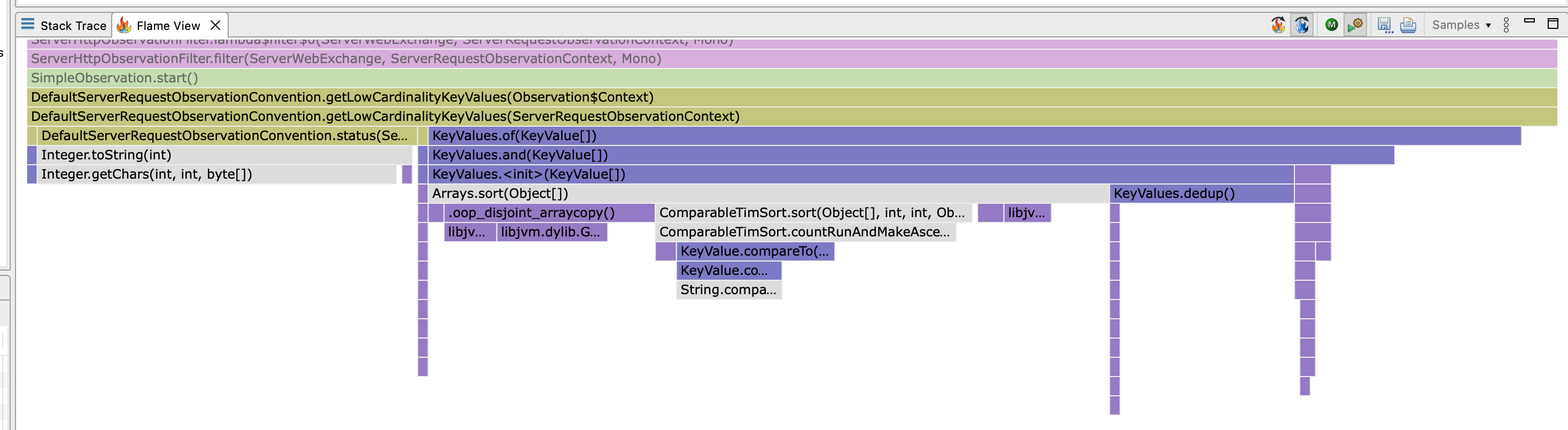Select the KeyValues.dedup() frame

(1201, 193)
